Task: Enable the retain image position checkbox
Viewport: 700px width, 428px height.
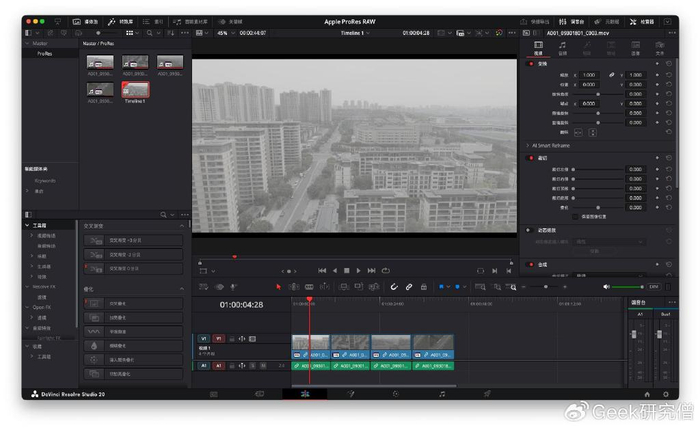Action: 574,216
